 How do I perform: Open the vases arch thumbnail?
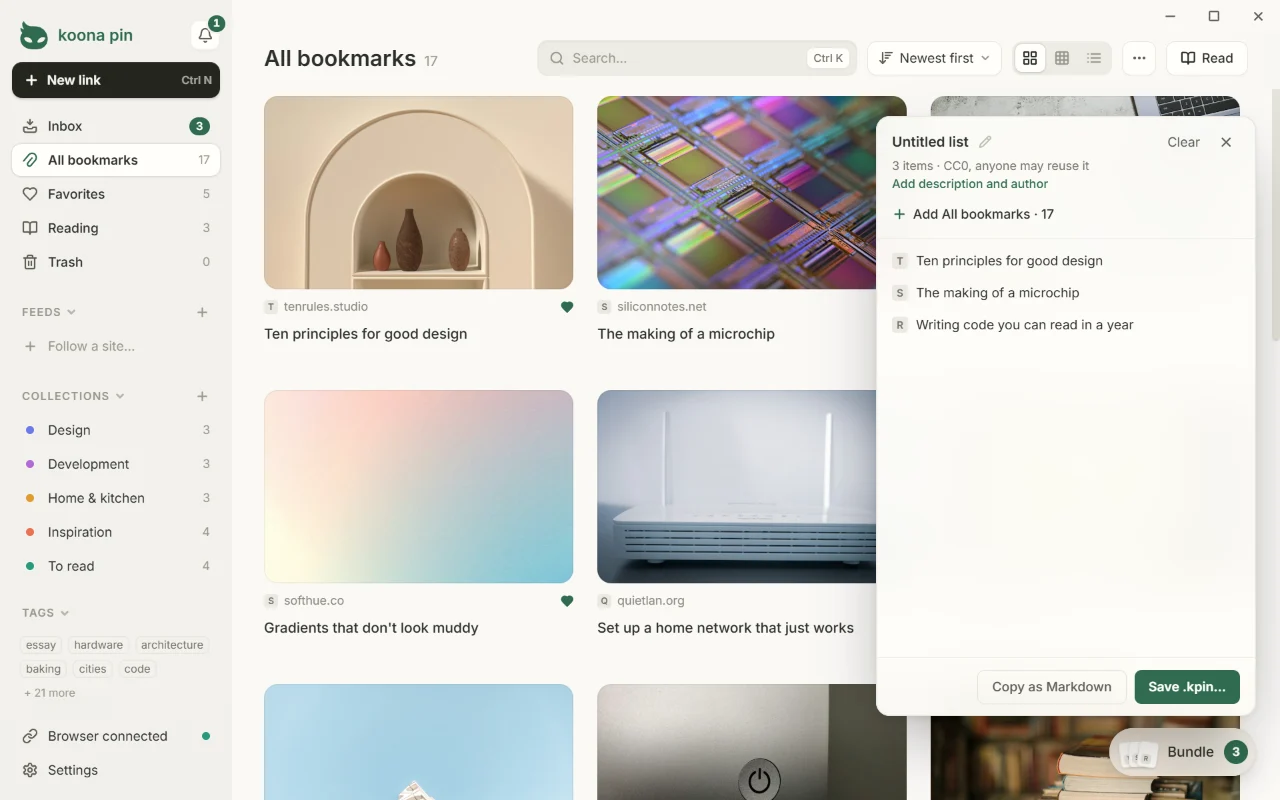coord(419,193)
